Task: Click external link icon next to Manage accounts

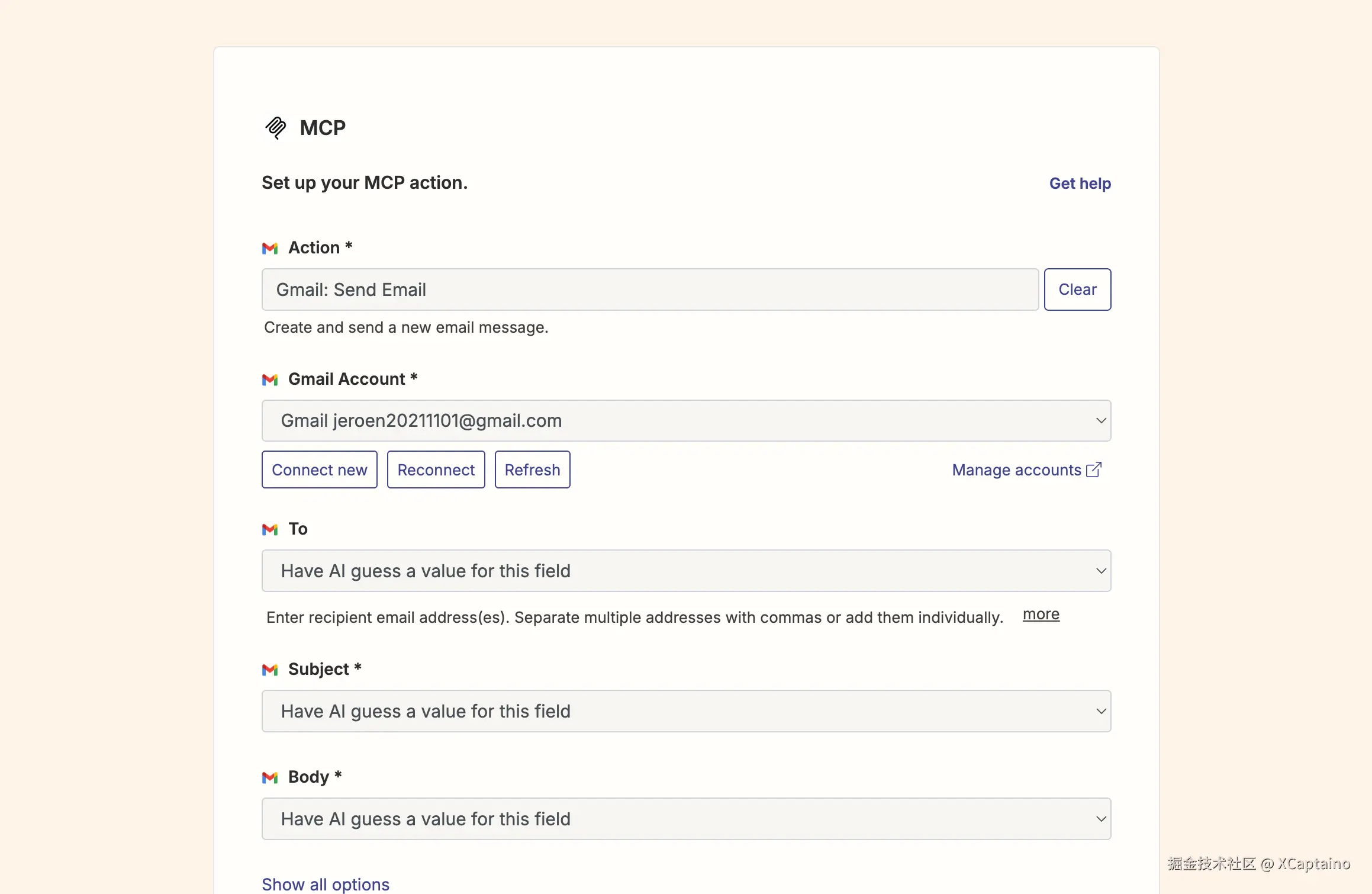Action: pyautogui.click(x=1094, y=469)
